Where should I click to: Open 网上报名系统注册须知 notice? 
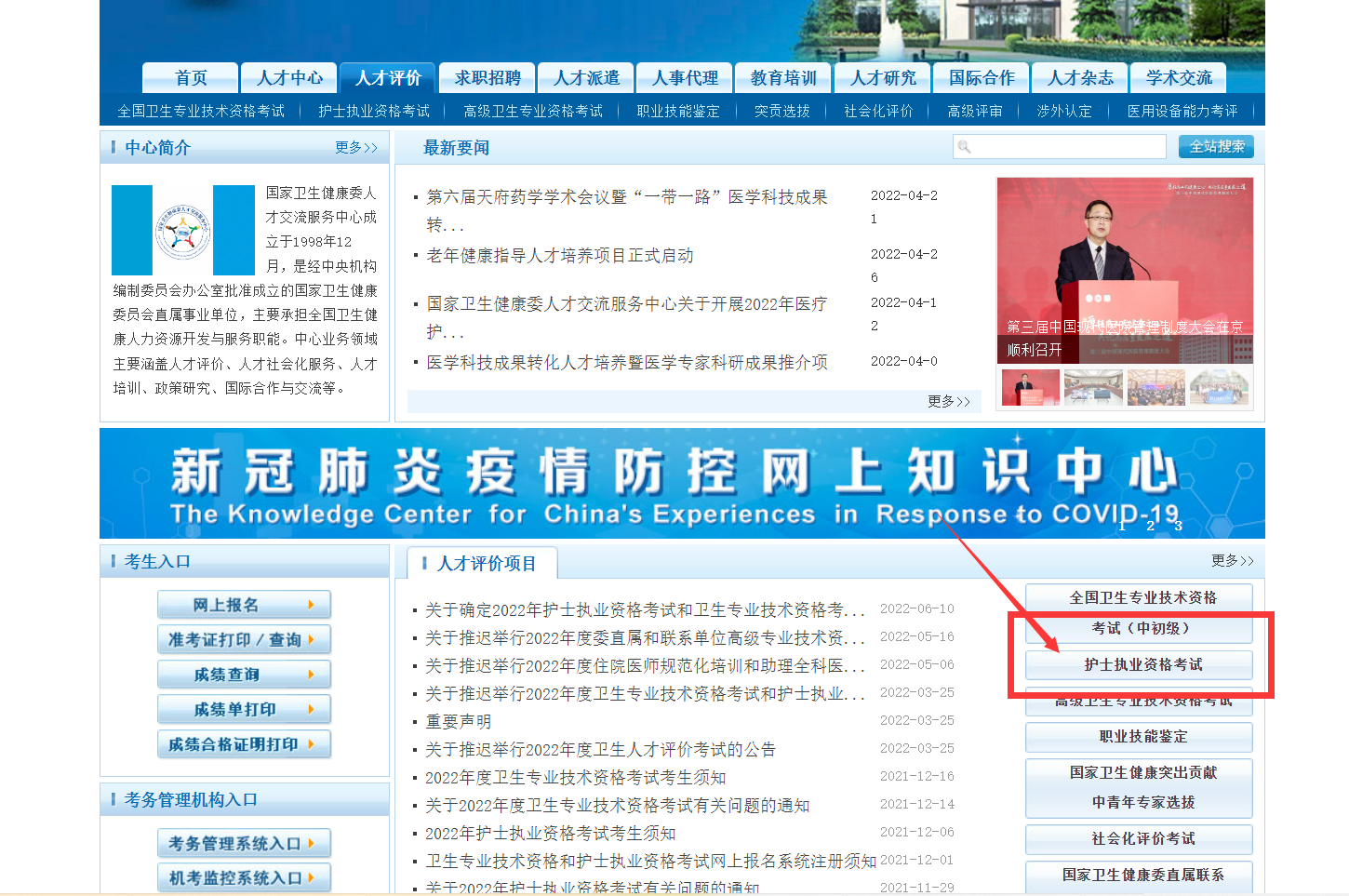[x=650, y=862]
